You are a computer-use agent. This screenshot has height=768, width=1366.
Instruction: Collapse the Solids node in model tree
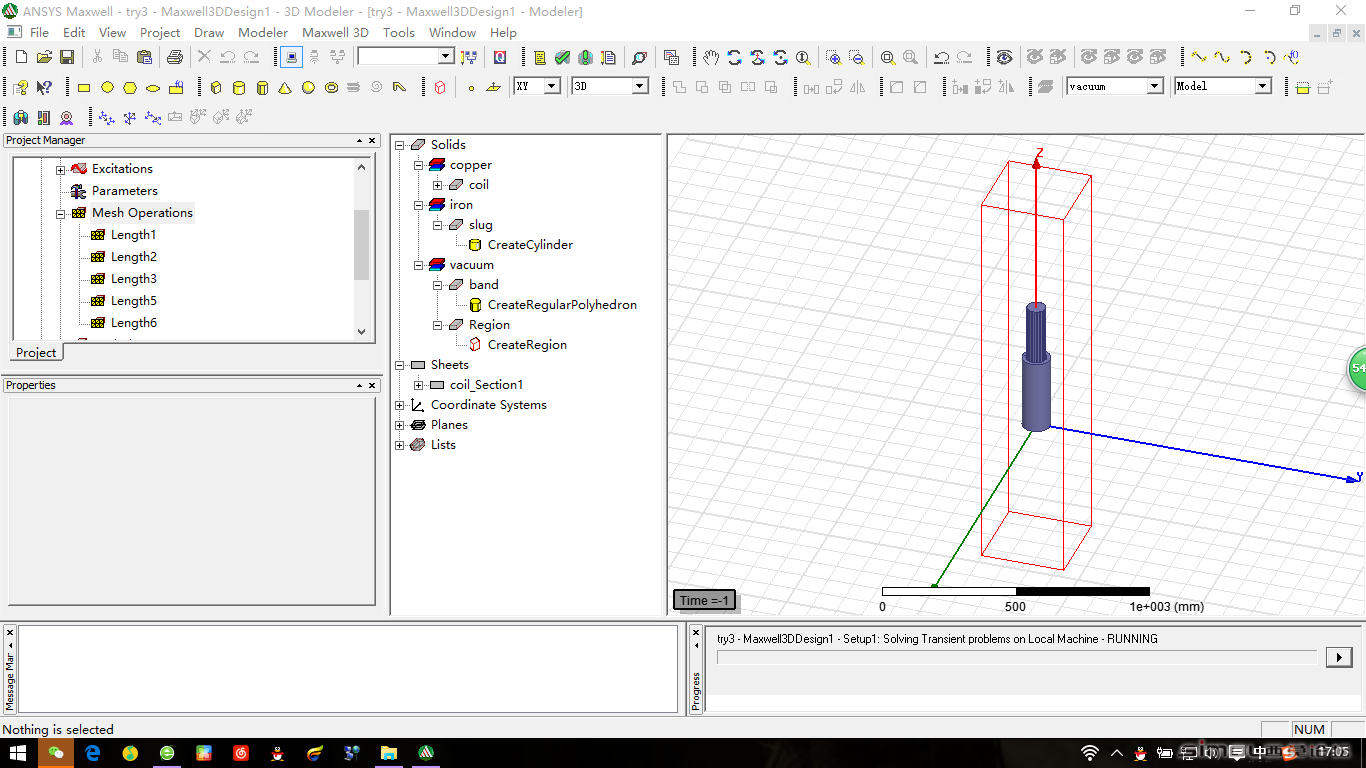(x=400, y=145)
